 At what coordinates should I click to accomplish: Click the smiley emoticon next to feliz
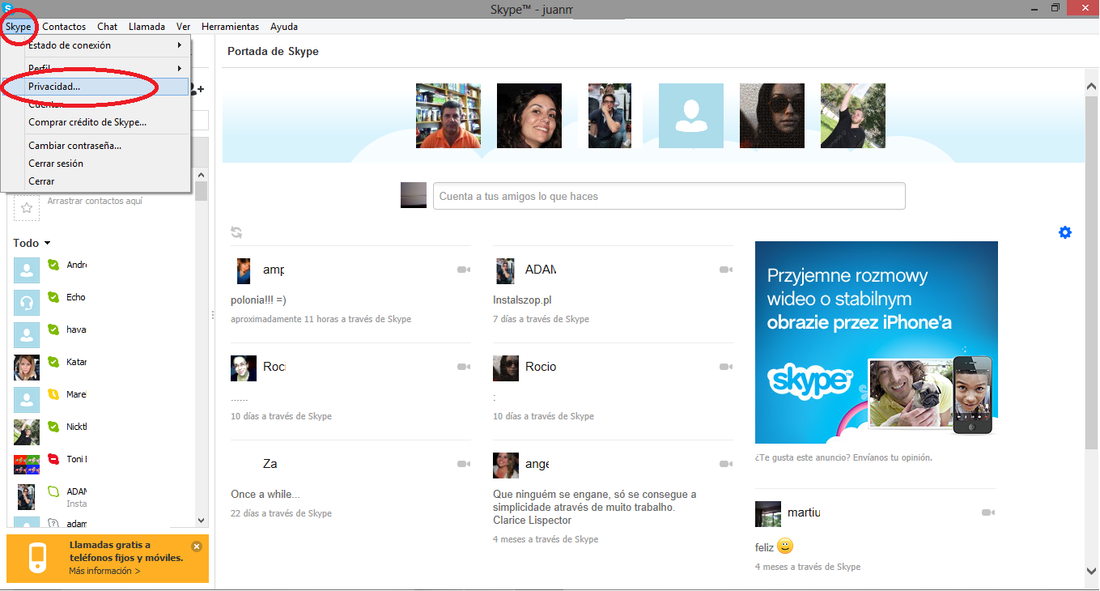coord(785,546)
